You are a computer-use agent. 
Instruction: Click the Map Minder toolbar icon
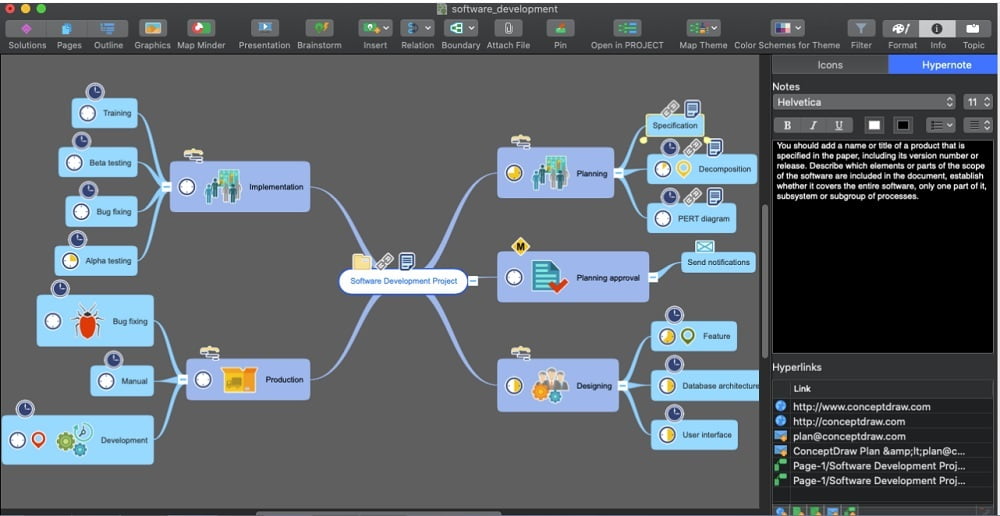(201, 29)
